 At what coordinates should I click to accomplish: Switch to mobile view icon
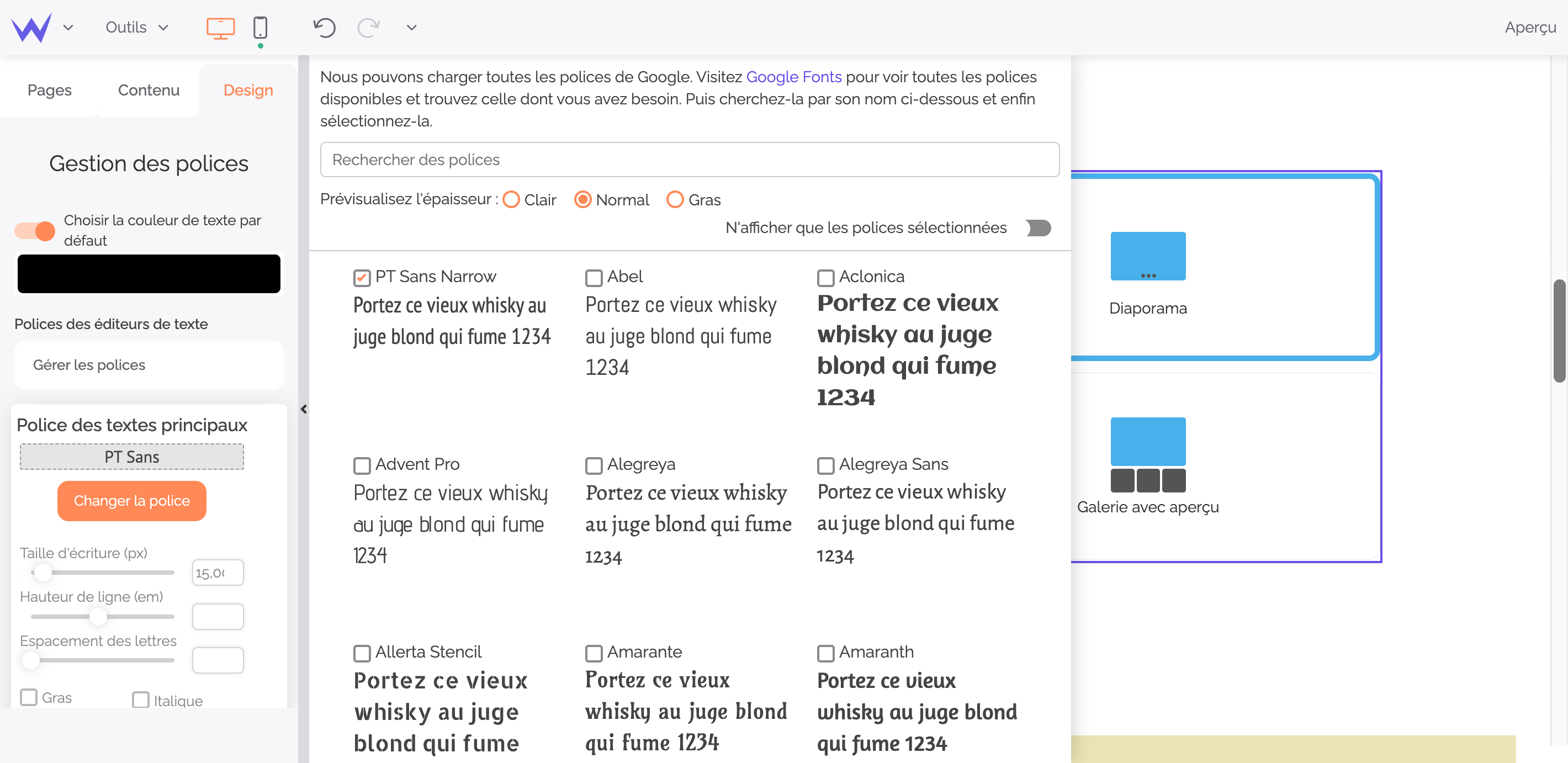(260, 28)
